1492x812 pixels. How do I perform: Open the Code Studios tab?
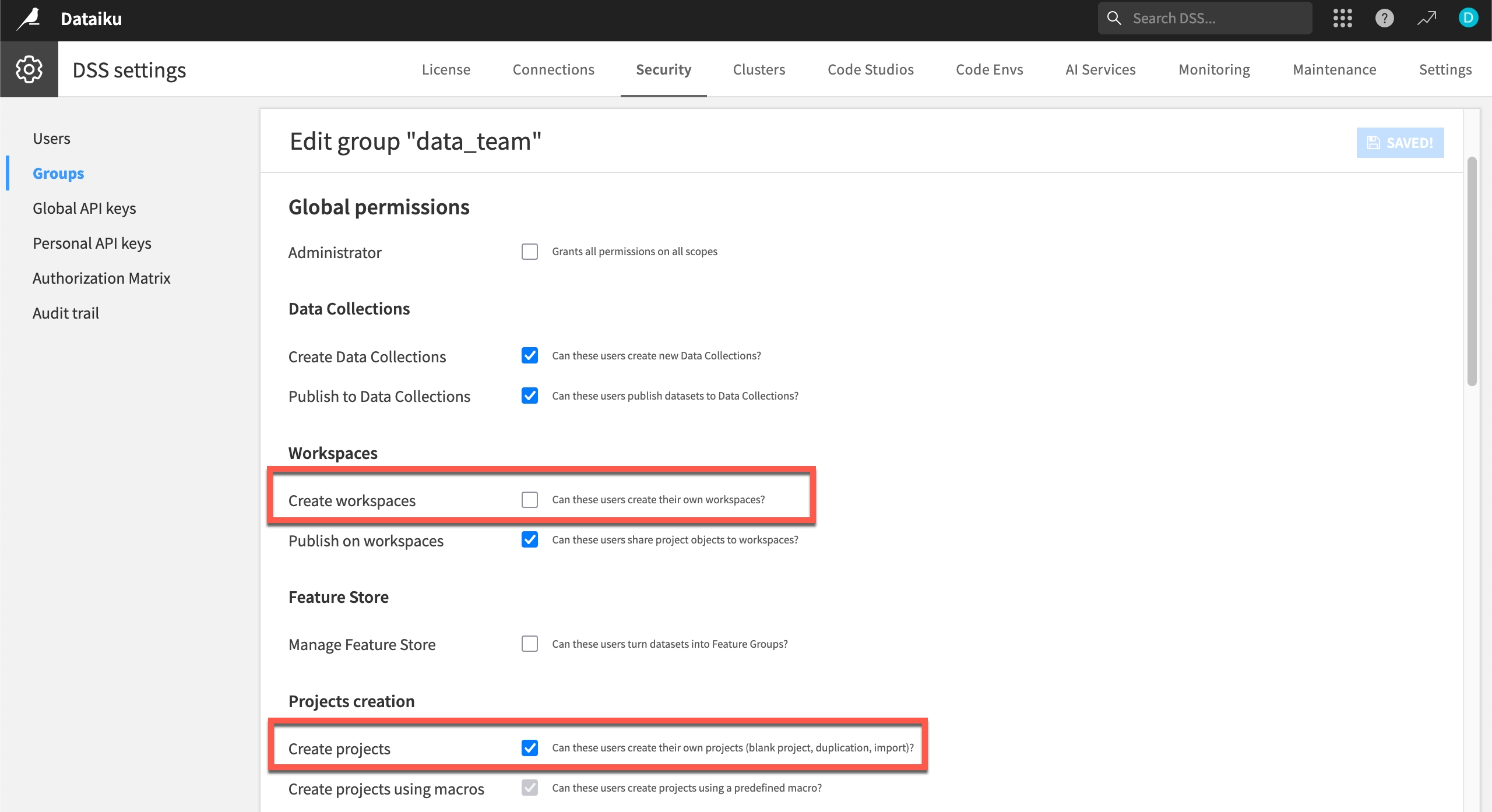tap(870, 69)
